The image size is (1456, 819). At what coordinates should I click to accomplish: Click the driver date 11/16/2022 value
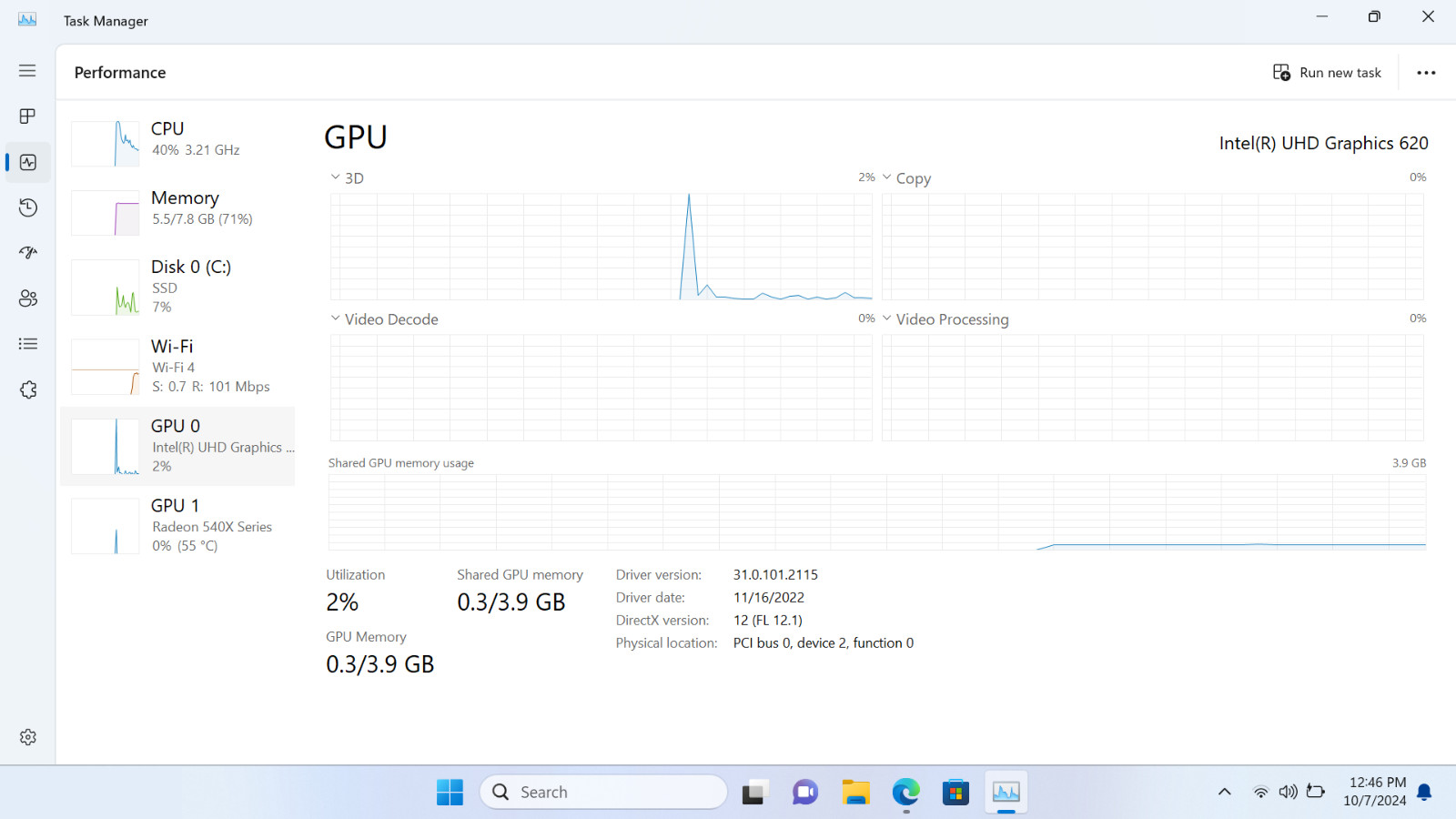(769, 598)
